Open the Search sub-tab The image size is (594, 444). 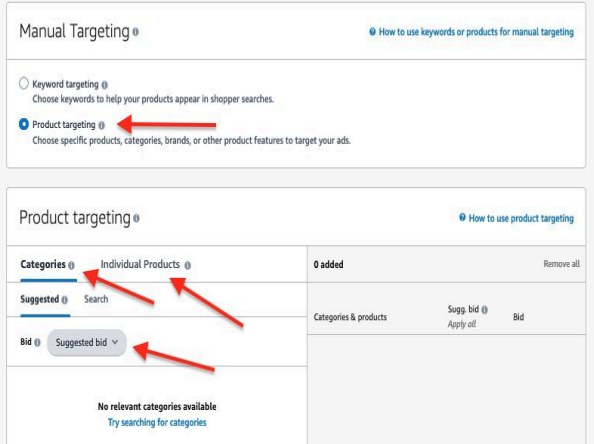pyautogui.click(x=96, y=299)
